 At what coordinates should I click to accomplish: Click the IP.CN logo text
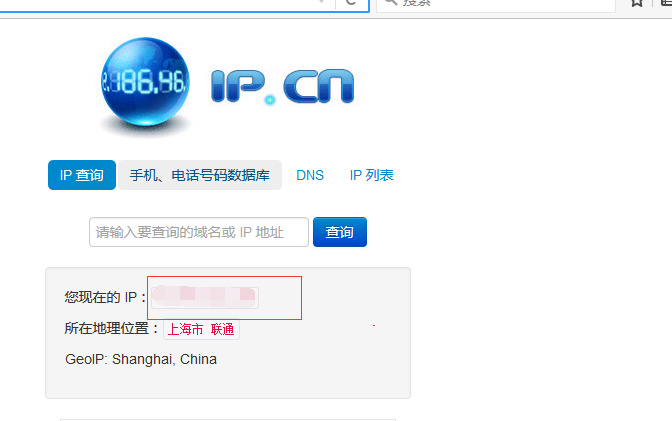coord(282,87)
